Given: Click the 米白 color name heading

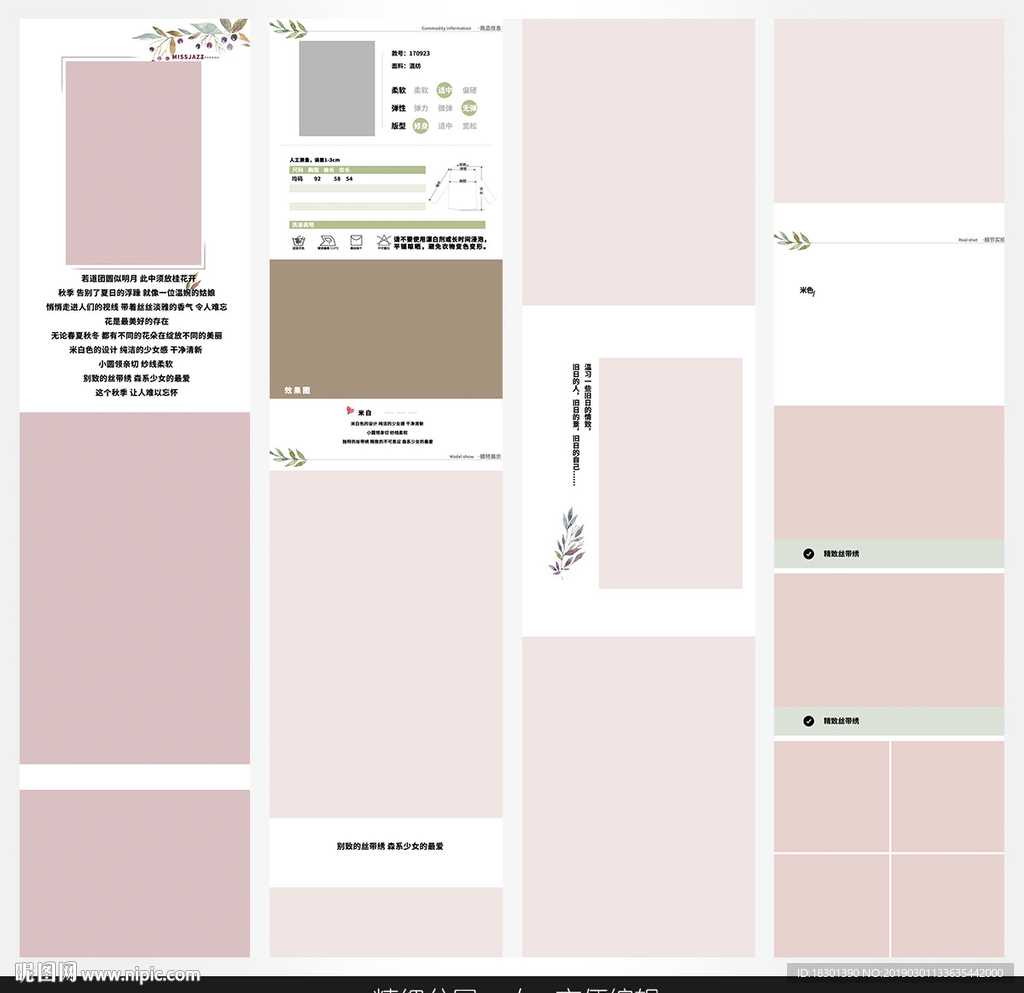Looking at the screenshot, I should [364, 413].
